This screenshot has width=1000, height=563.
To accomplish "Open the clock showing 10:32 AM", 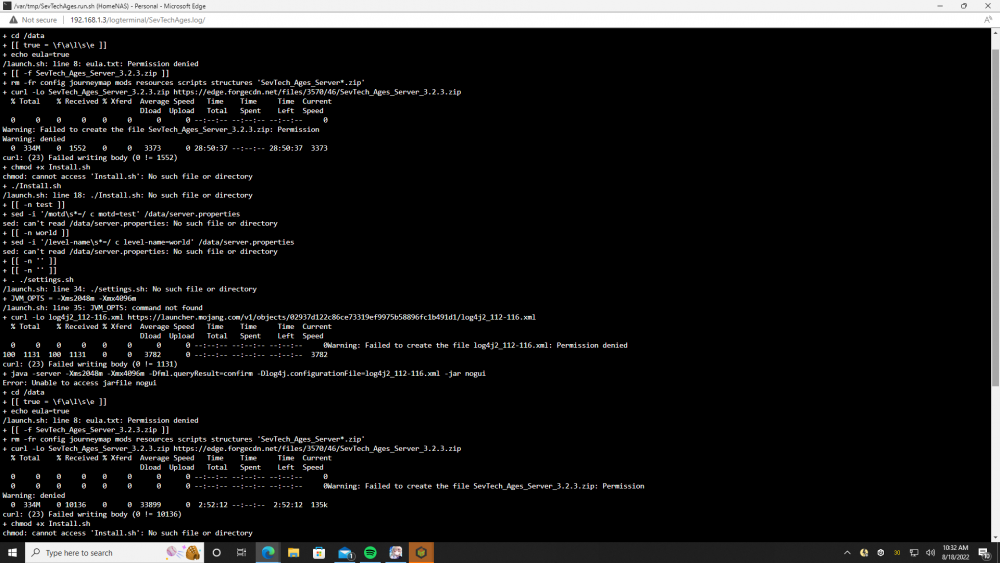I will coord(955,552).
